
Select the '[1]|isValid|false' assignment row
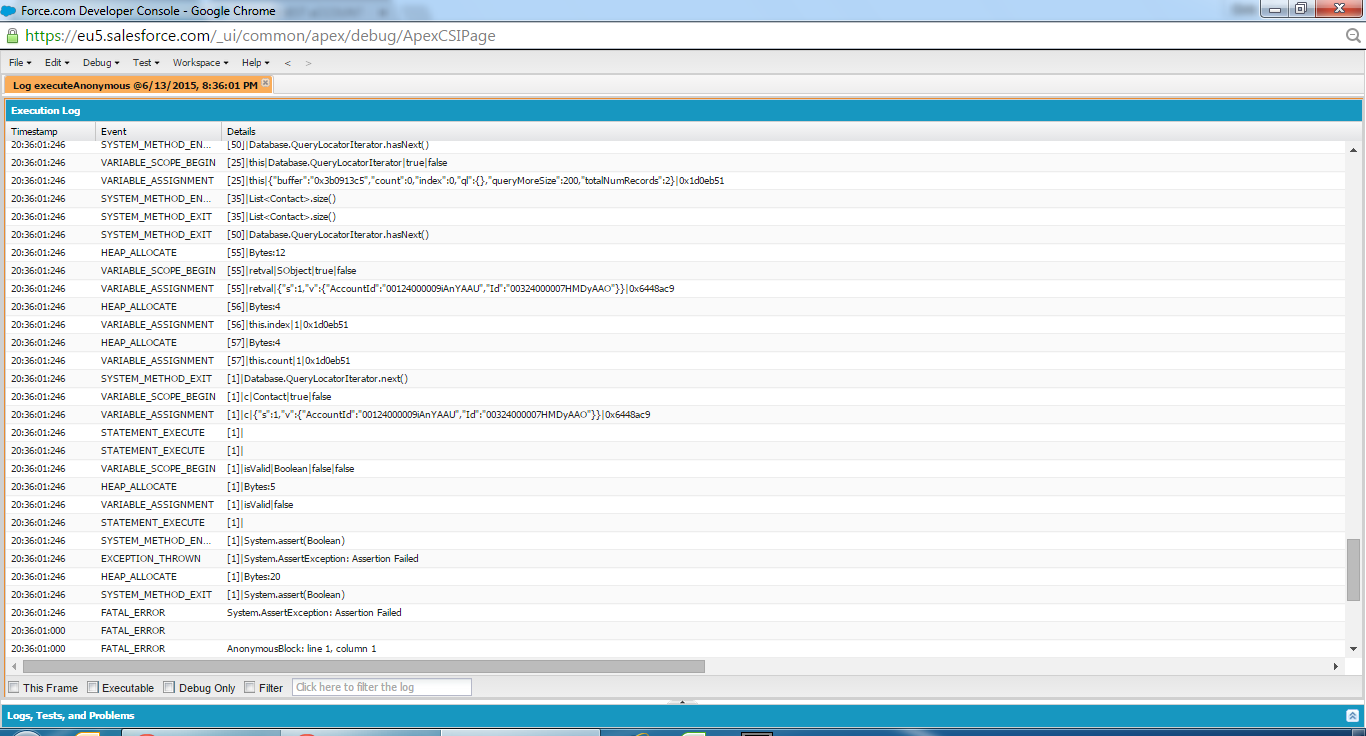[676, 504]
